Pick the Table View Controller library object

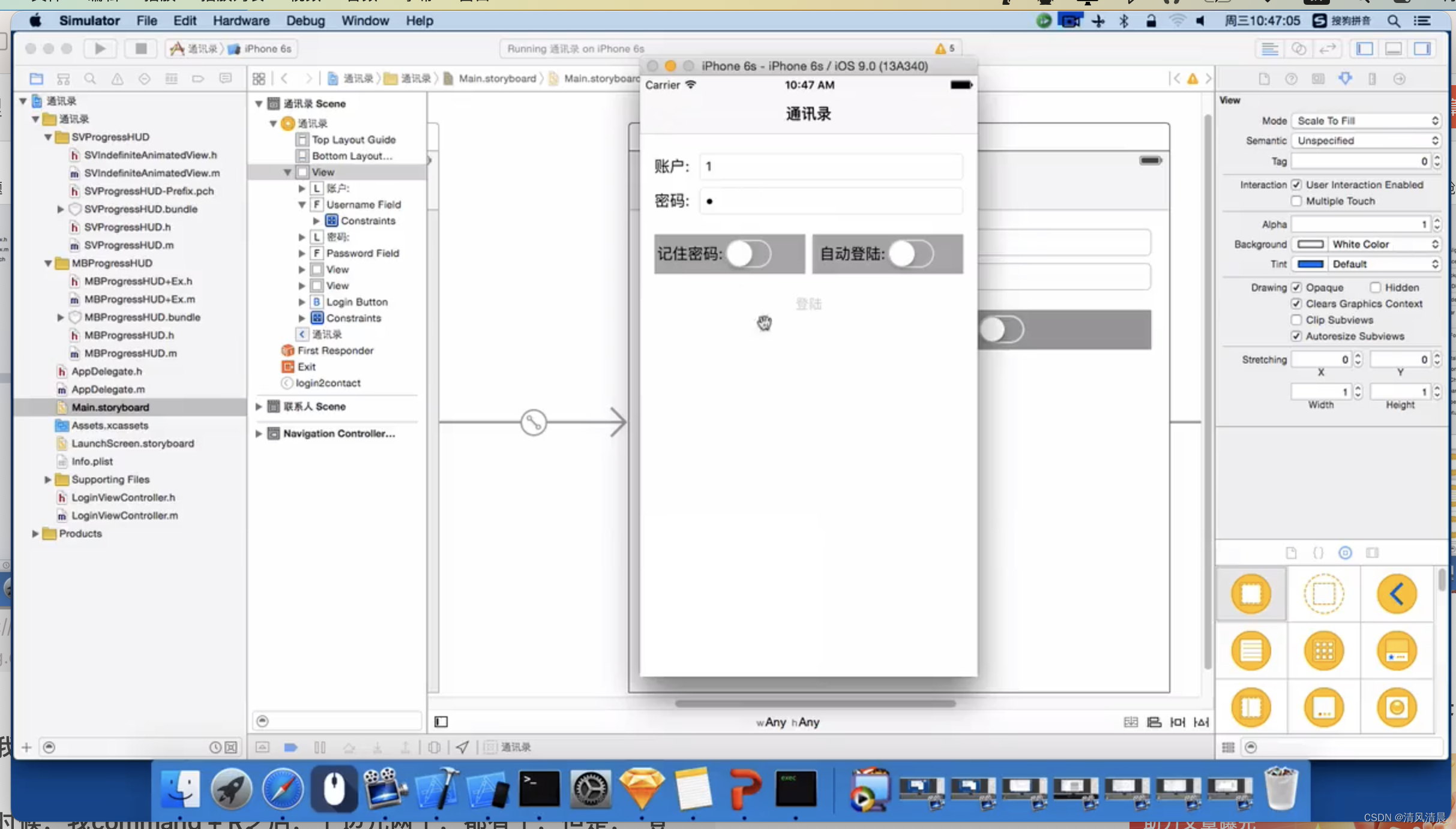(x=1251, y=651)
